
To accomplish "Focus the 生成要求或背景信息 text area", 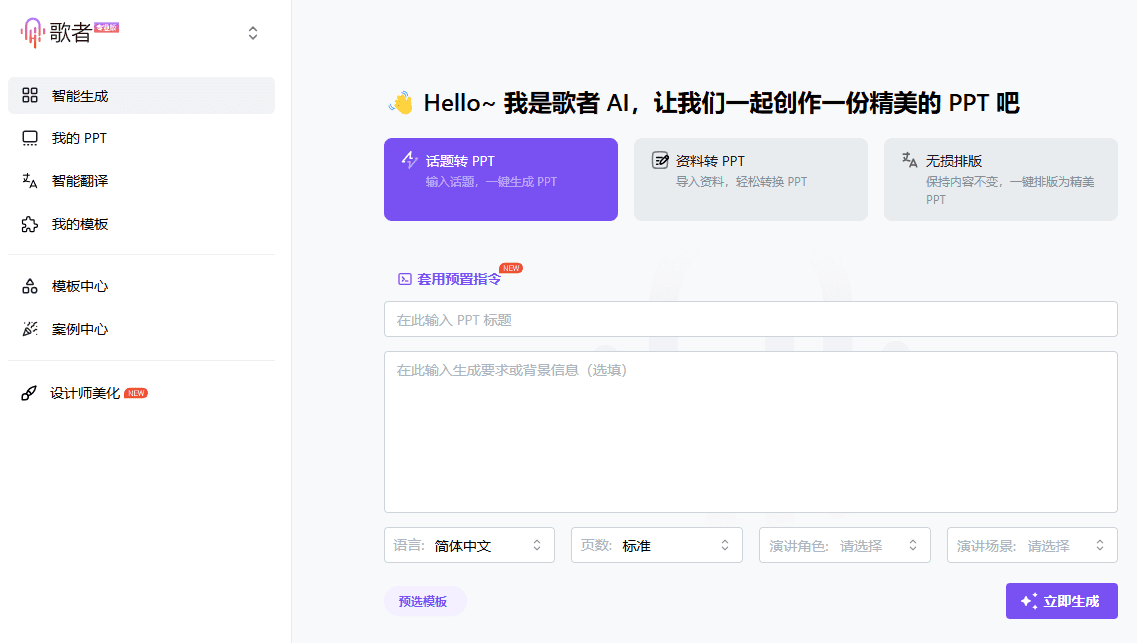I will 751,432.
